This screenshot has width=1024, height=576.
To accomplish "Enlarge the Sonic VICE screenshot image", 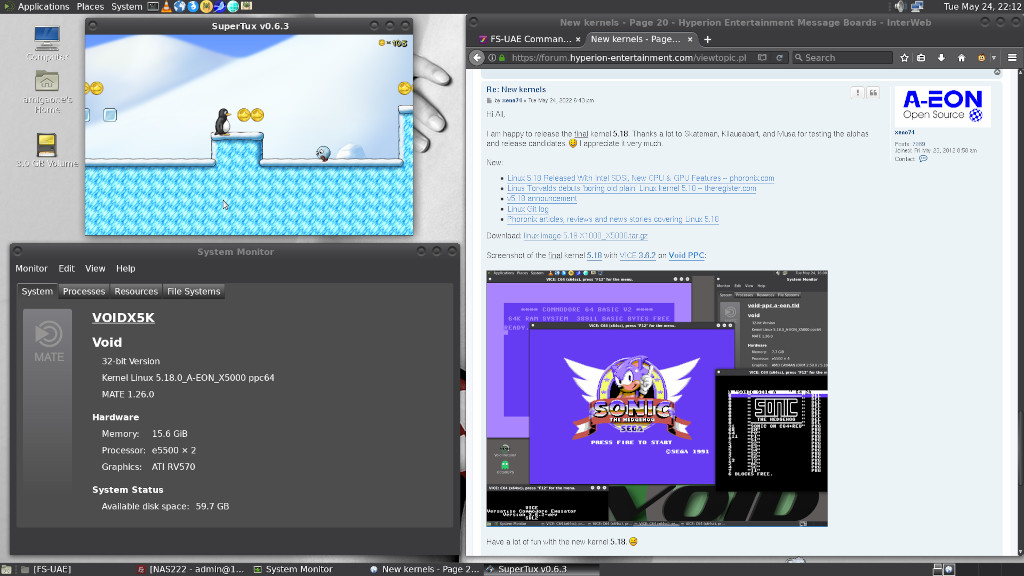I will pyautogui.click(x=657, y=398).
